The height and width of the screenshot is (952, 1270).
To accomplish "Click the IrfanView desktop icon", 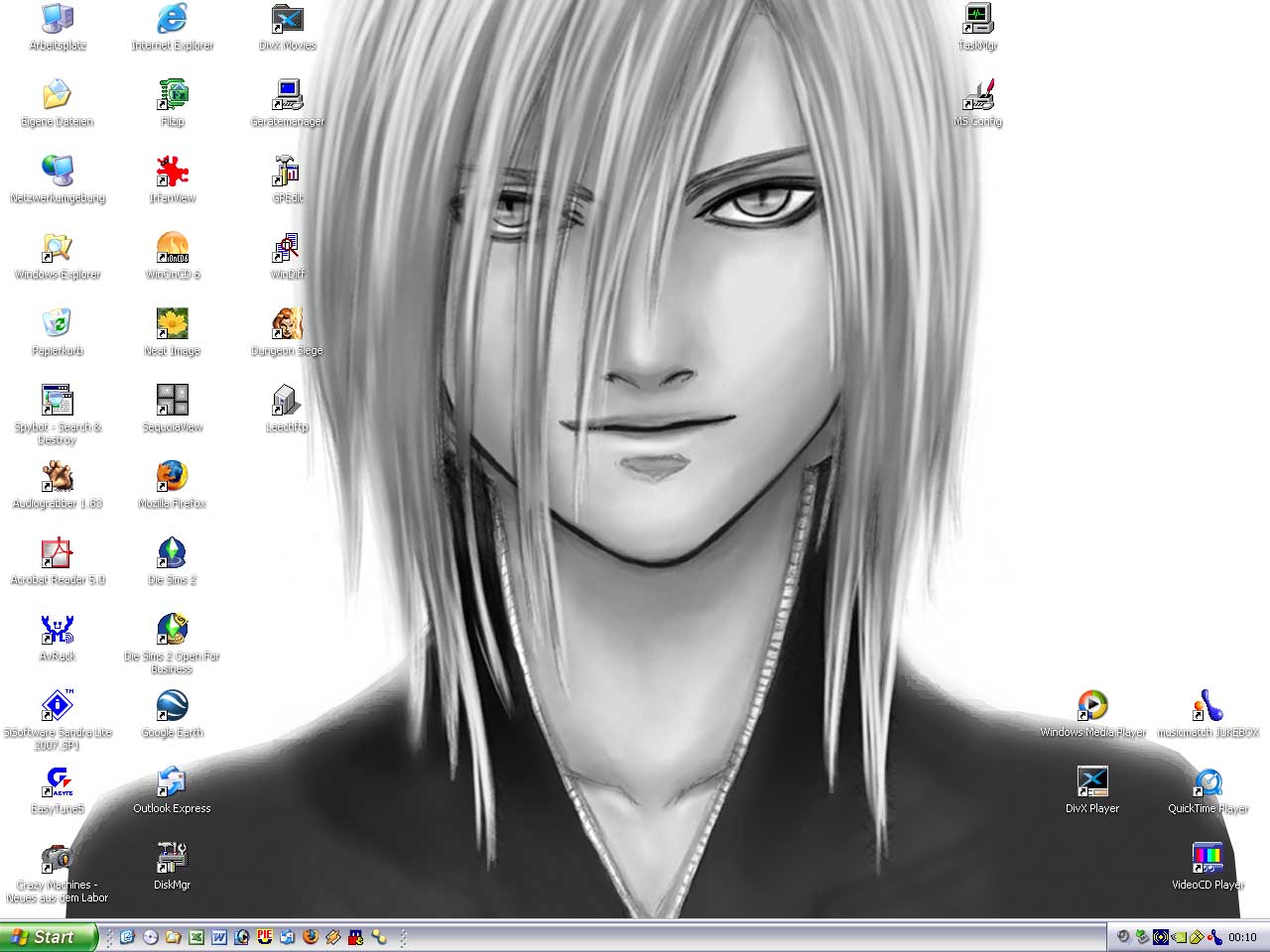I will (173, 179).
